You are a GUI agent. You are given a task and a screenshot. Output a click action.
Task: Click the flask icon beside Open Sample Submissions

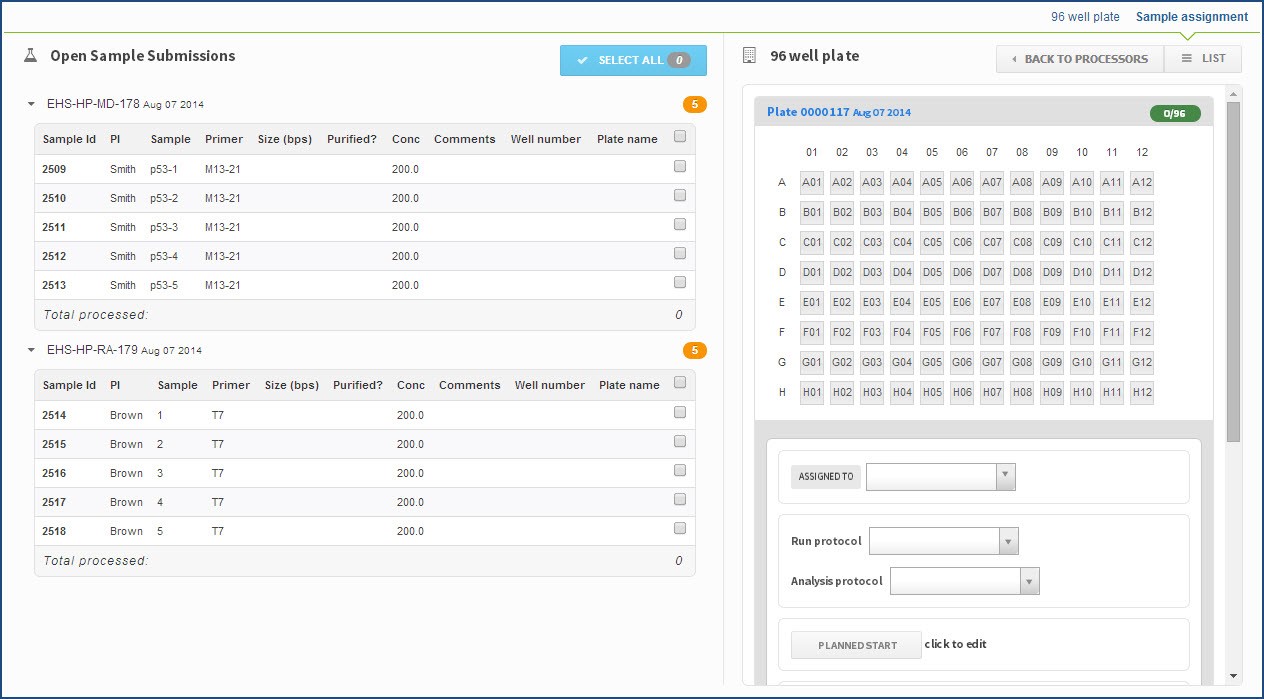pos(31,56)
